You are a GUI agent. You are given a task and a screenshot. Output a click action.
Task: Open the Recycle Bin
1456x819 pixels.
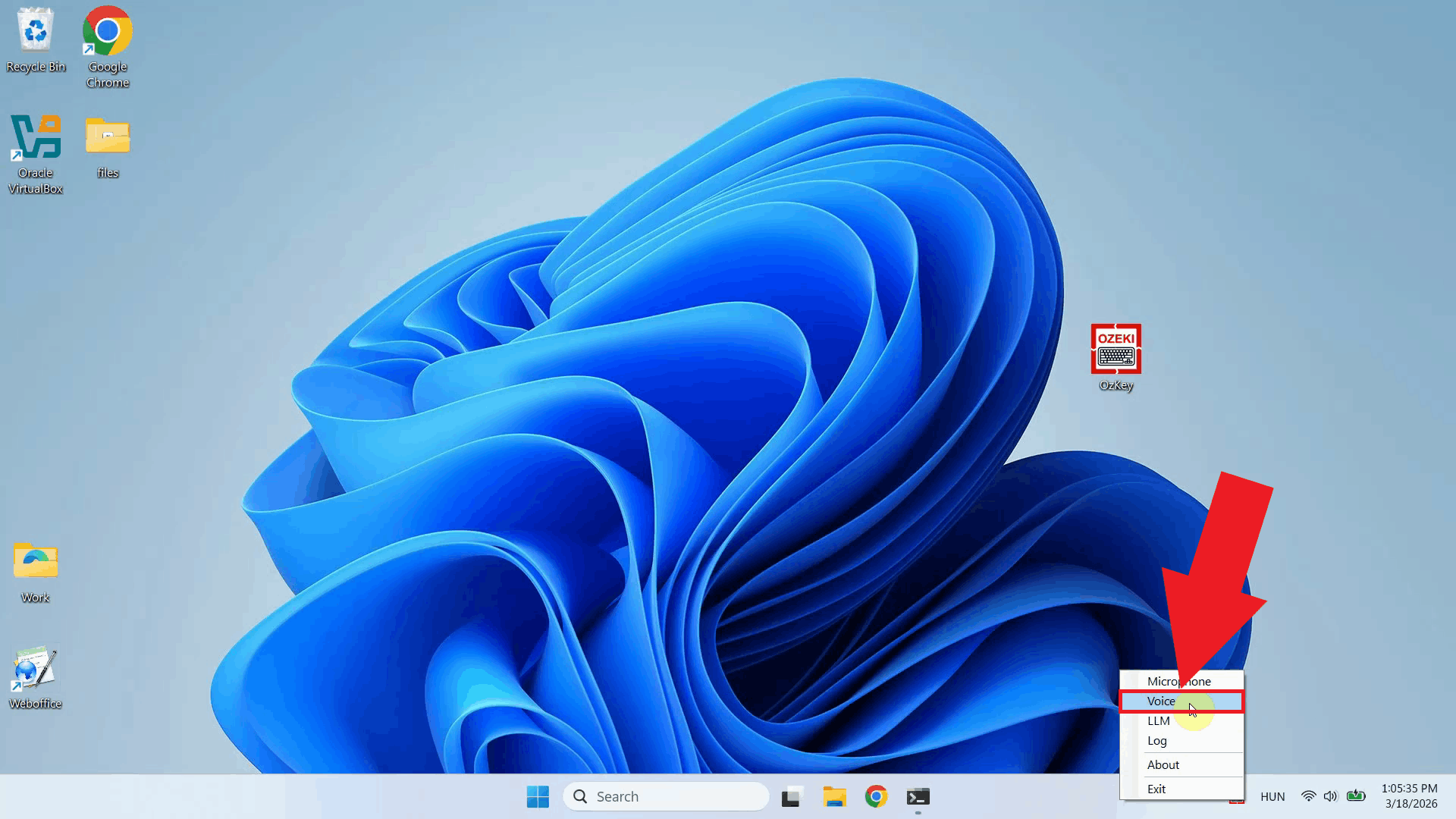click(x=35, y=32)
